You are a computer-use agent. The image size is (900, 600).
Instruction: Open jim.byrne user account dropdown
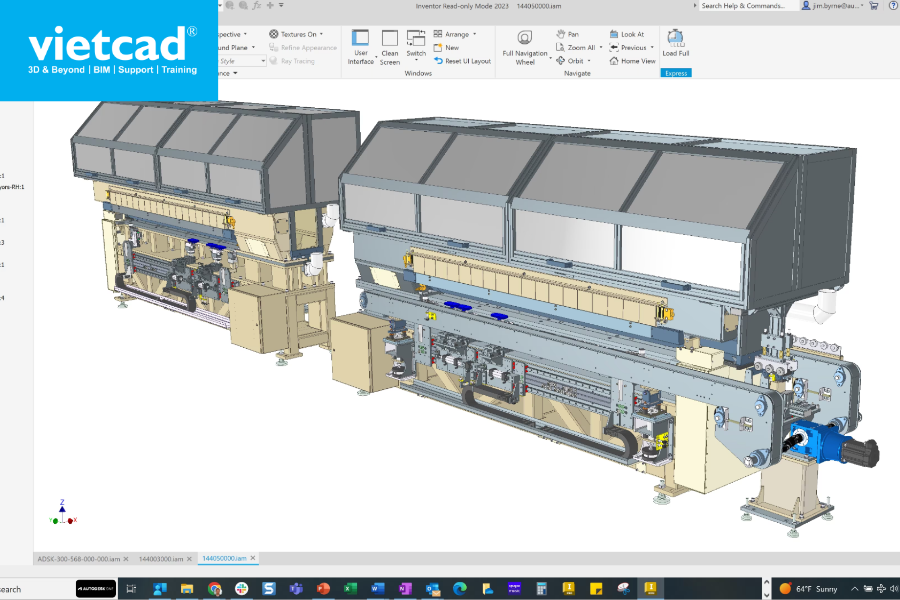click(x=832, y=6)
